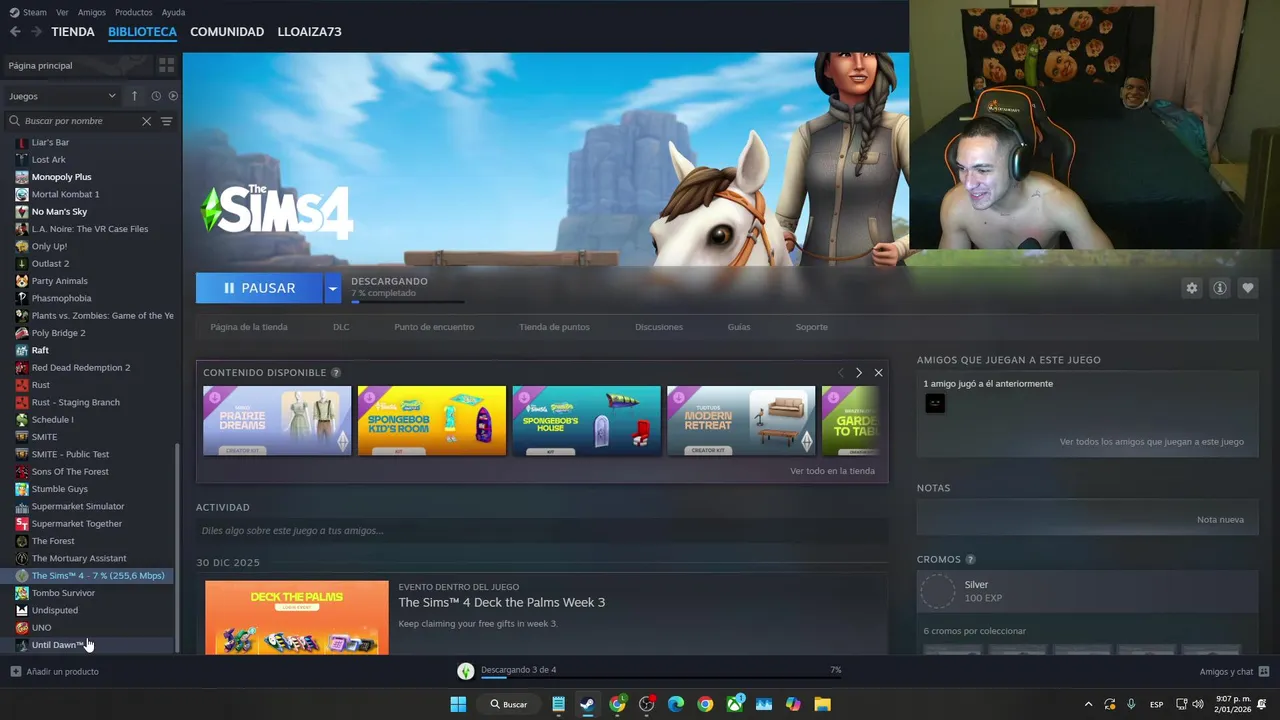Image resolution: width=1280 pixels, height=720 pixels.
Task: Open the LLOAIZA73 profile tab
Action: tap(309, 32)
